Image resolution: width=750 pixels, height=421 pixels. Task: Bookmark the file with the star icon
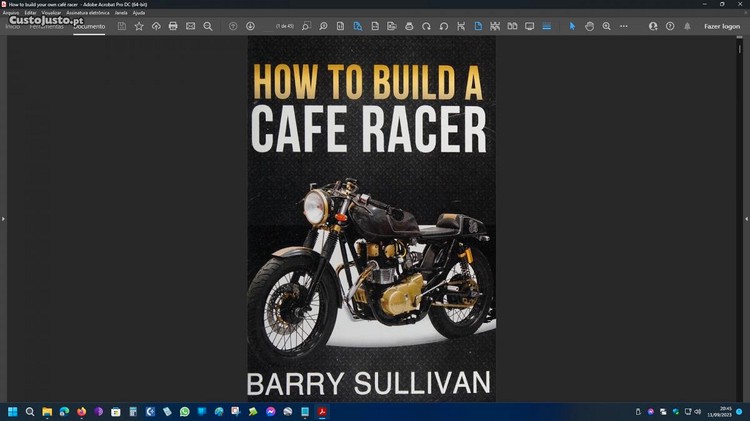139,26
